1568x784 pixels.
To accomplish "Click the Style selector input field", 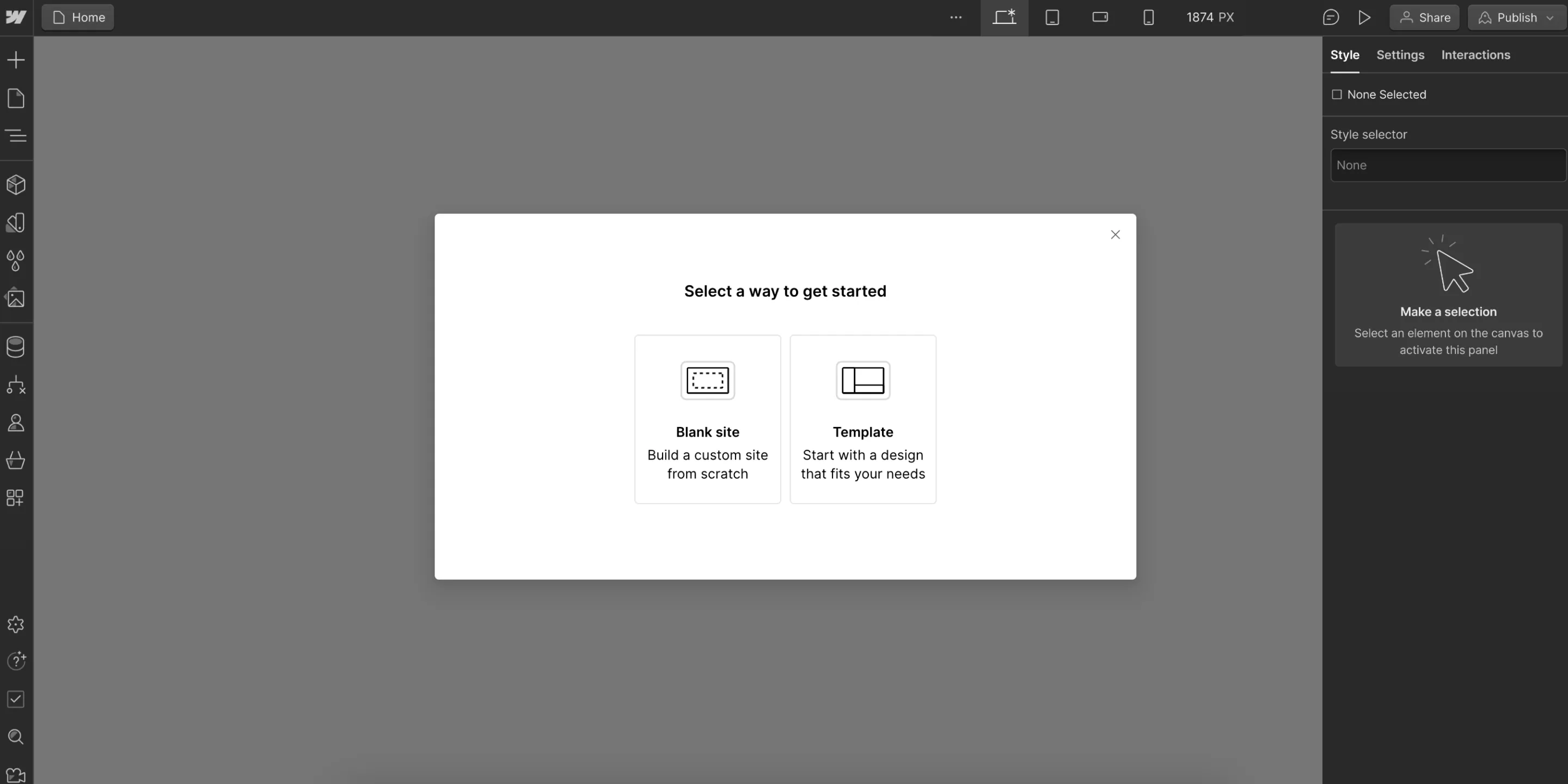I will [x=1448, y=165].
